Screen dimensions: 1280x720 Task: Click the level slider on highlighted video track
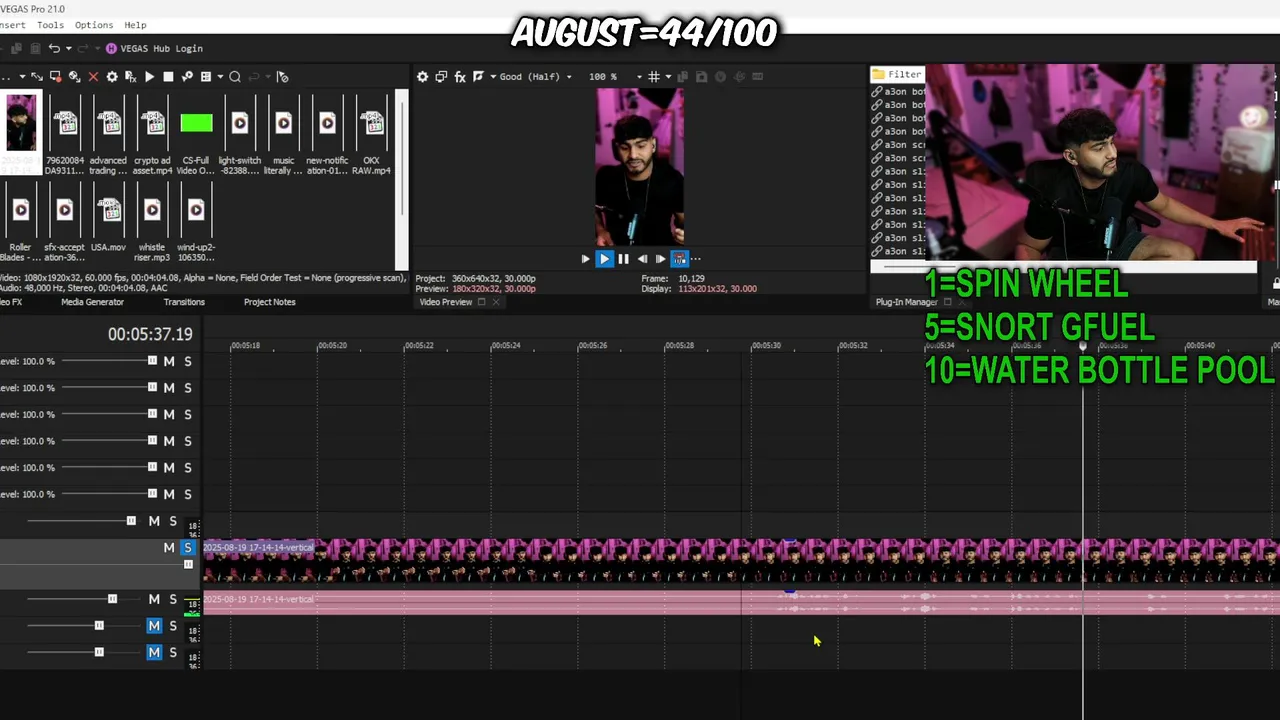tap(188, 565)
